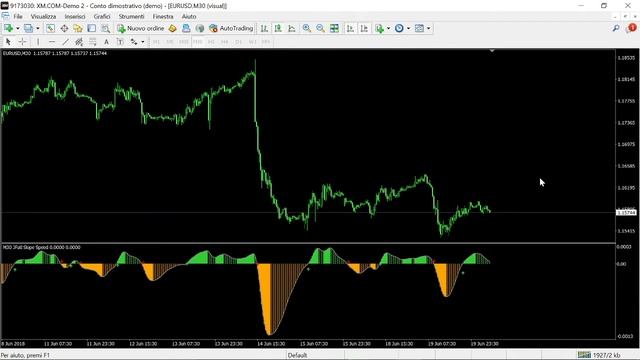
Task: Select the D1 timeframe button
Action: click(x=239, y=42)
